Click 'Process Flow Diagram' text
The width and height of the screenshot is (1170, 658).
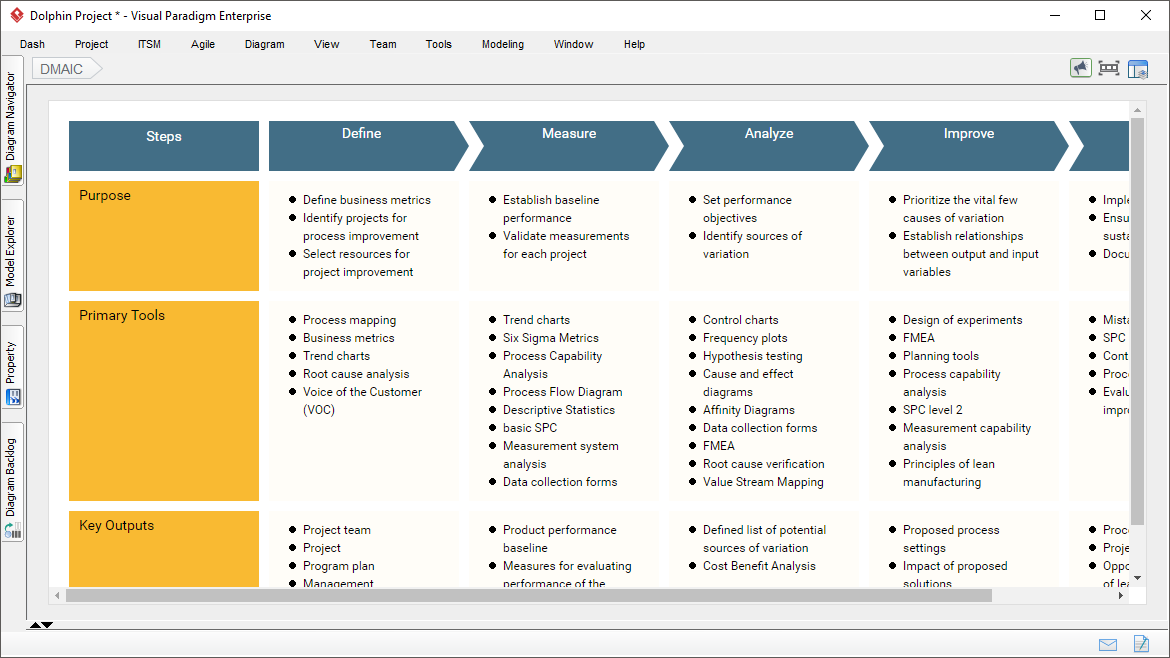pyautogui.click(x=563, y=392)
